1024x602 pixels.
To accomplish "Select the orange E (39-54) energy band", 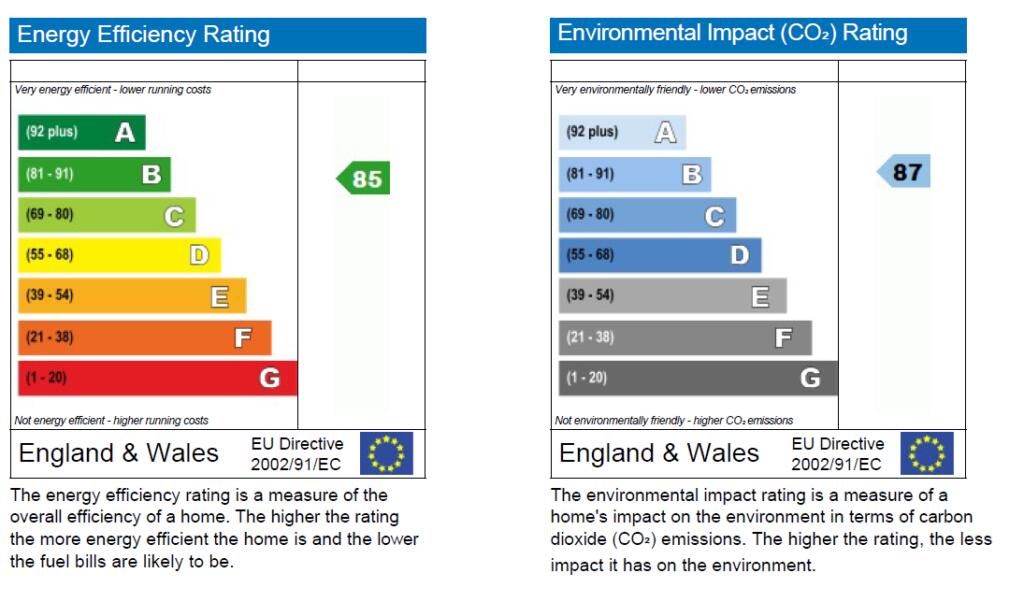I will tap(132, 296).
